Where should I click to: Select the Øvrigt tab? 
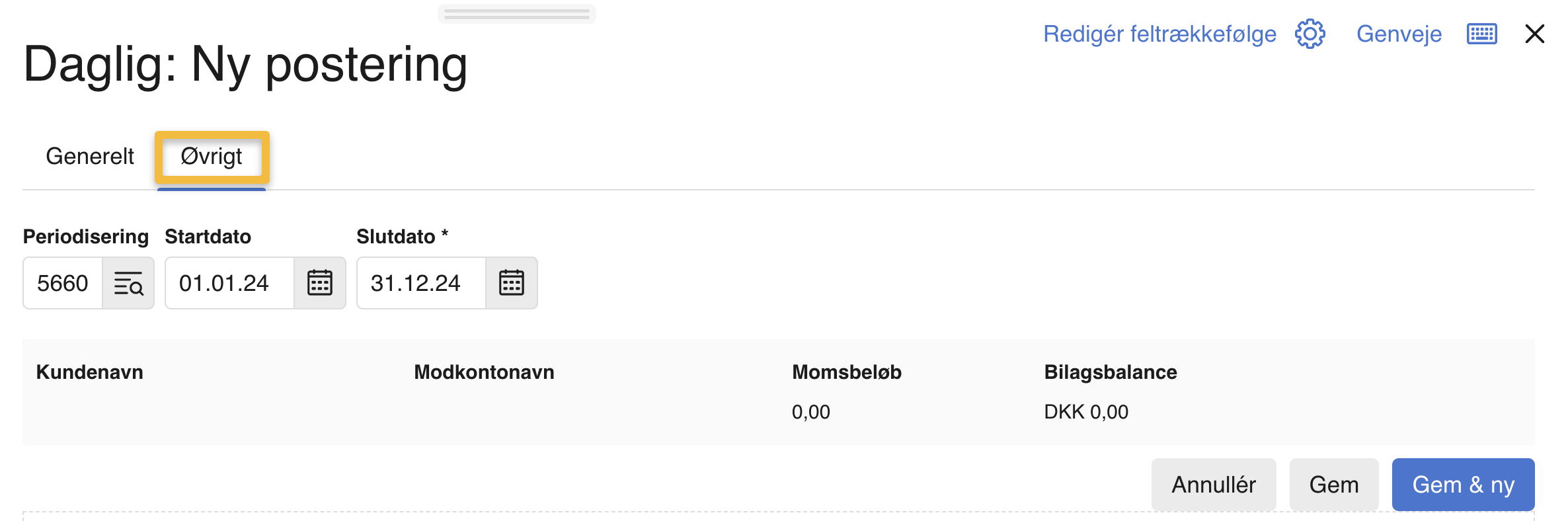point(212,157)
